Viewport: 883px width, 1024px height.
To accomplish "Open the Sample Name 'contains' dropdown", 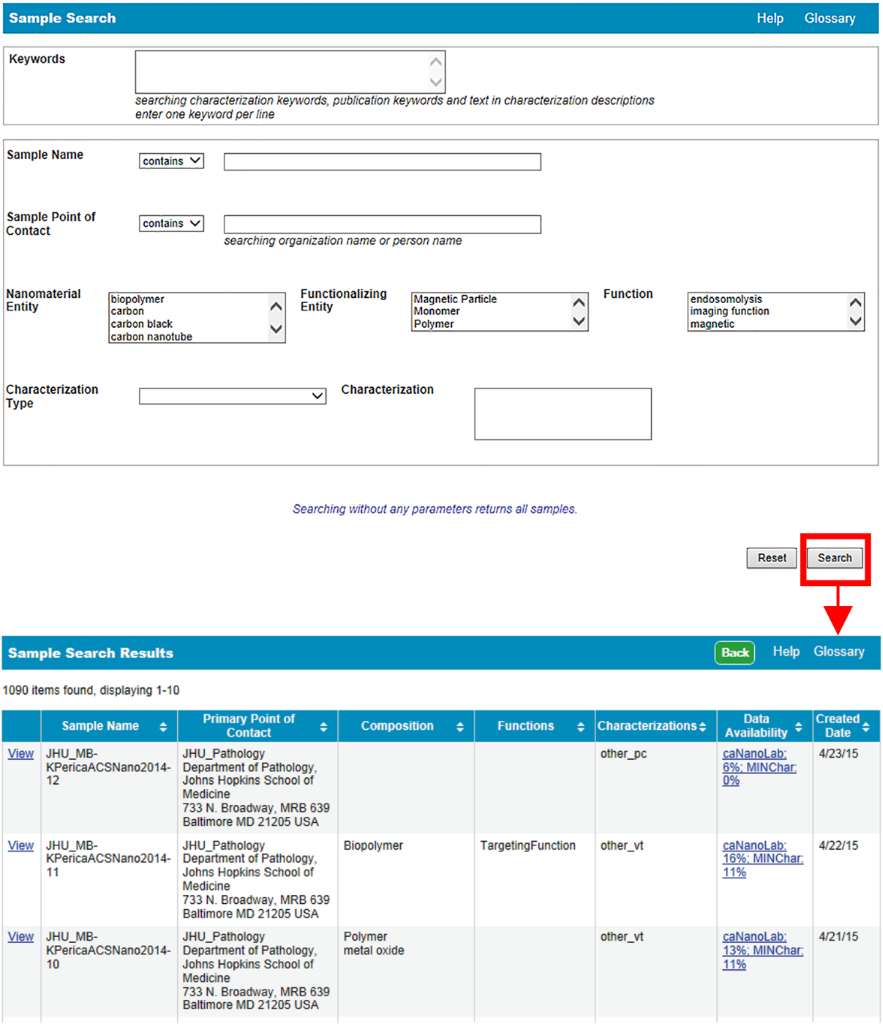I will [x=171, y=161].
